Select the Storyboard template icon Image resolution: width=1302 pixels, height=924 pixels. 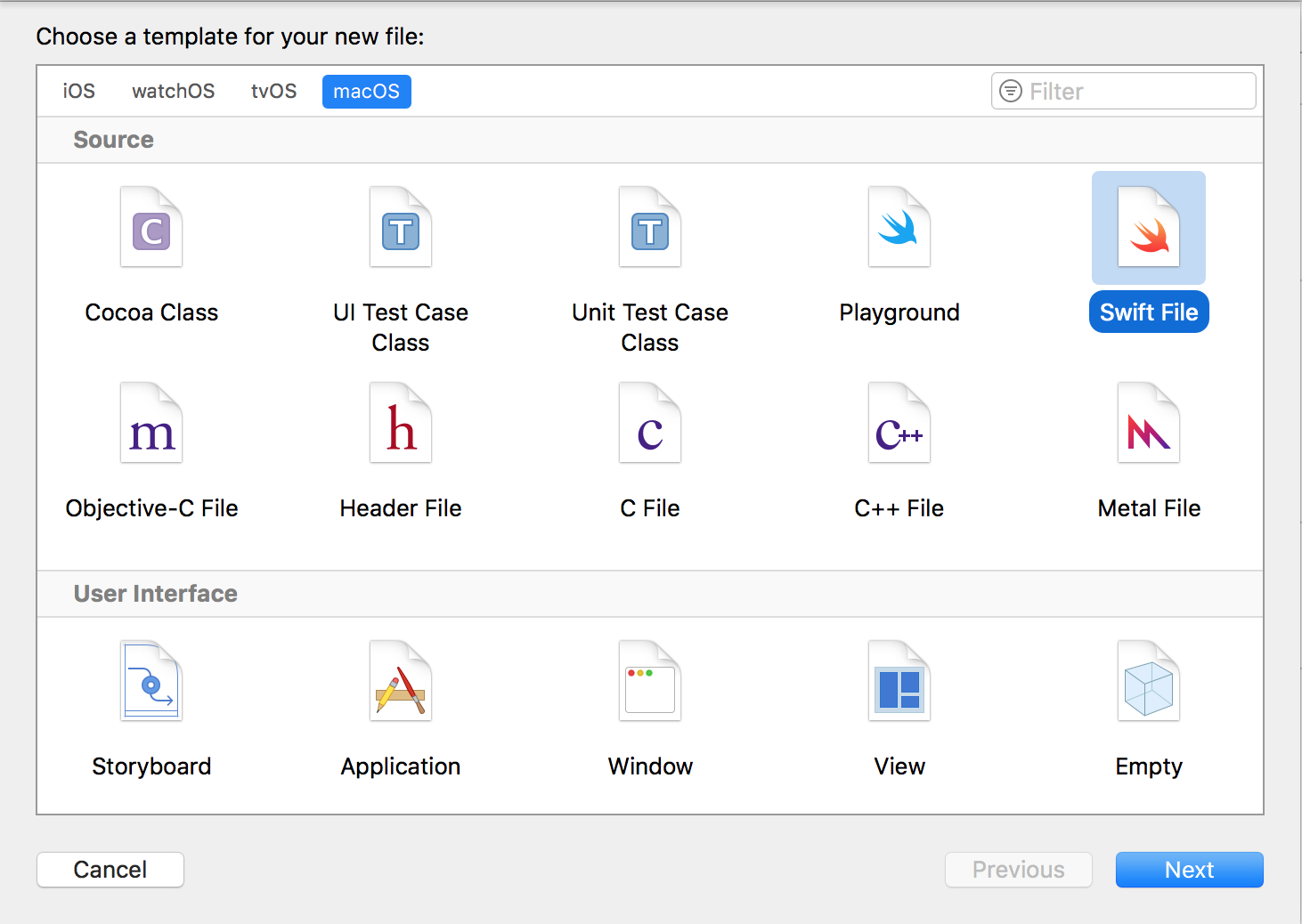151,681
